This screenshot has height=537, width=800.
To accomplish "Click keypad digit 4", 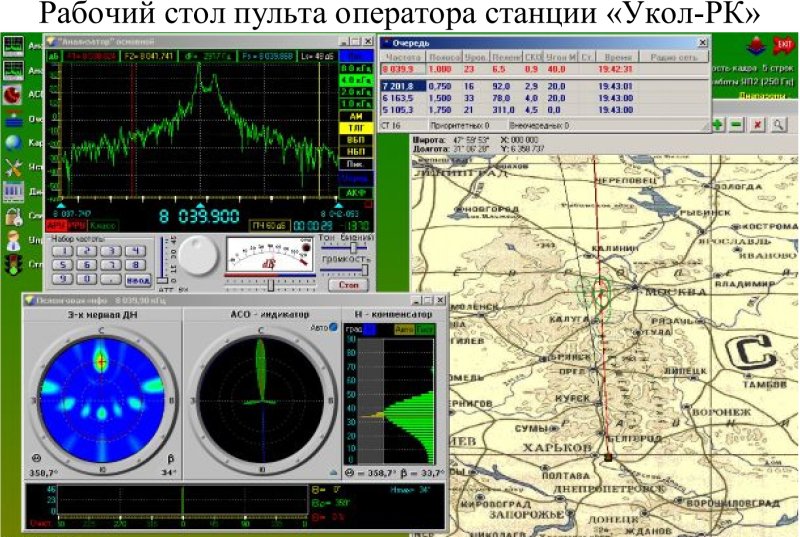I will point(135,251).
